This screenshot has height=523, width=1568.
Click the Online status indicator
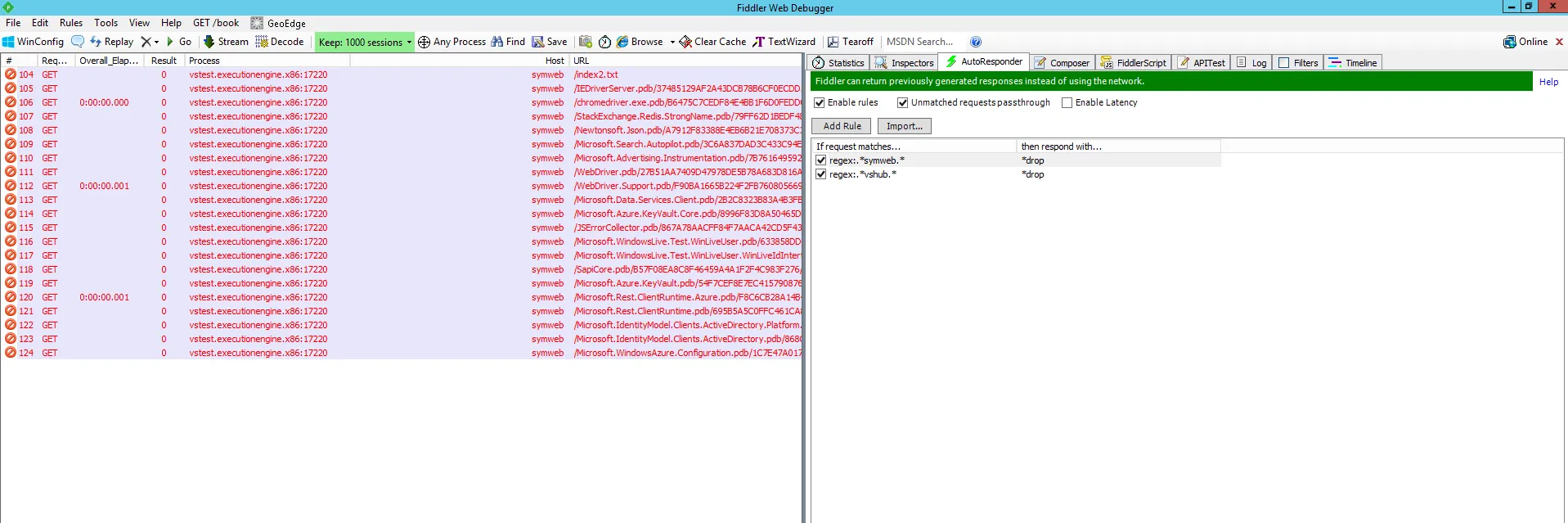coord(1525,42)
